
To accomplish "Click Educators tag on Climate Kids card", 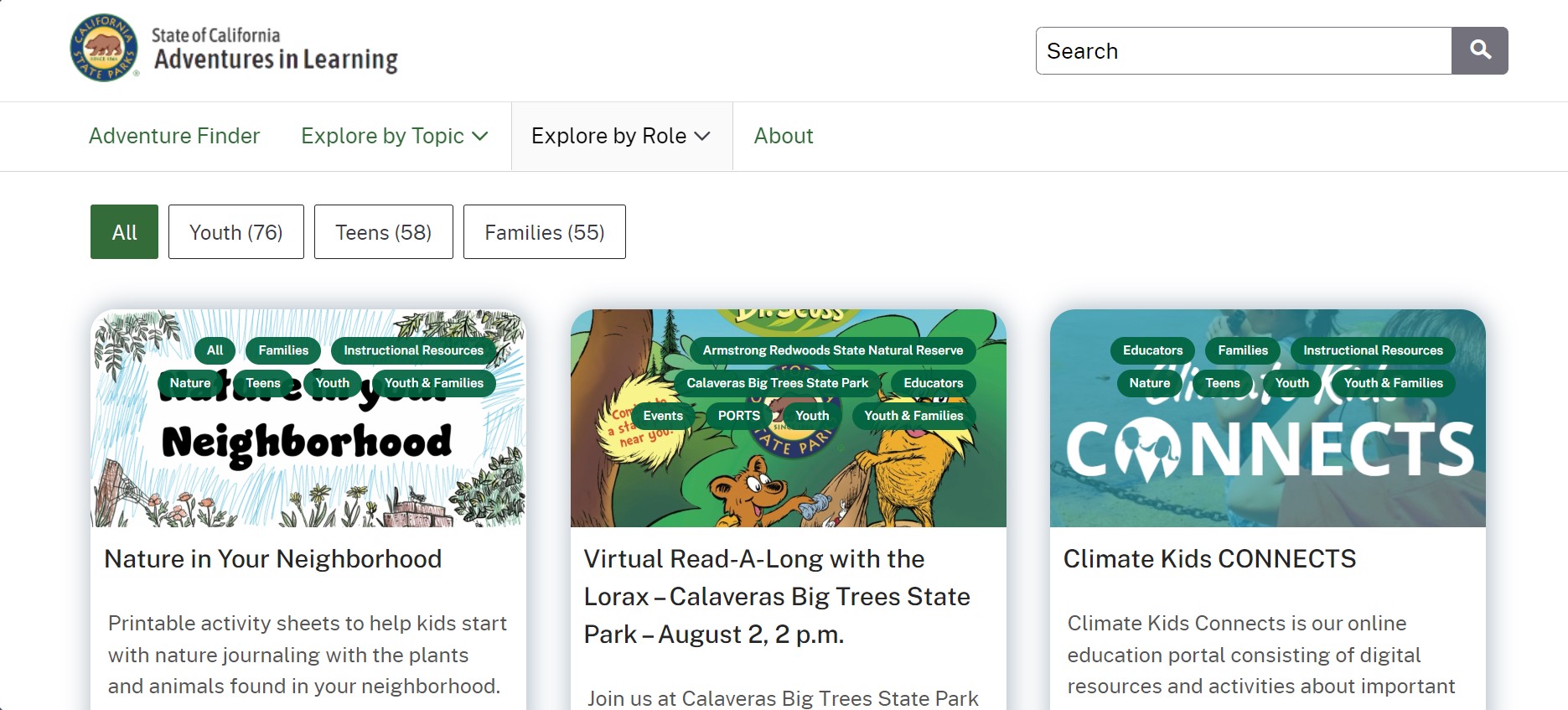I will (x=1153, y=350).
